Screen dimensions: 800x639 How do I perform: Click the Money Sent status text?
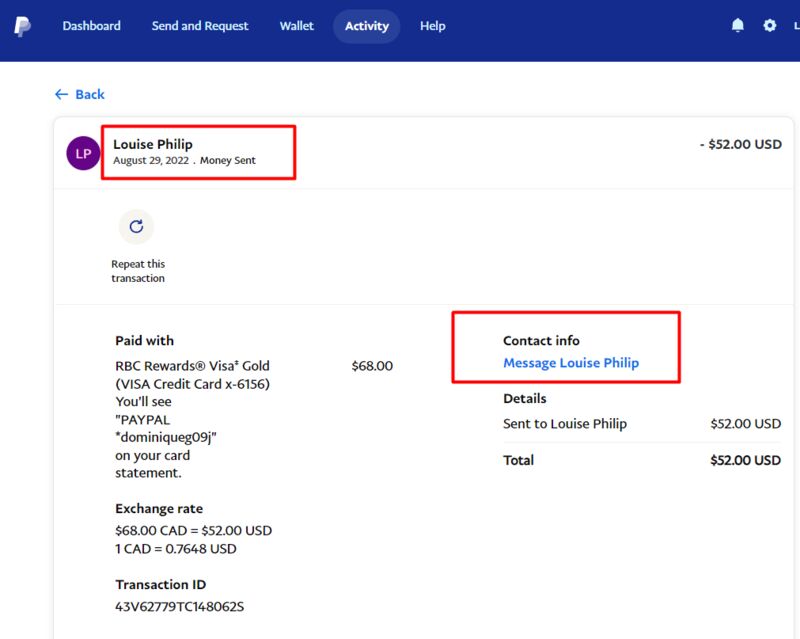[x=228, y=160]
